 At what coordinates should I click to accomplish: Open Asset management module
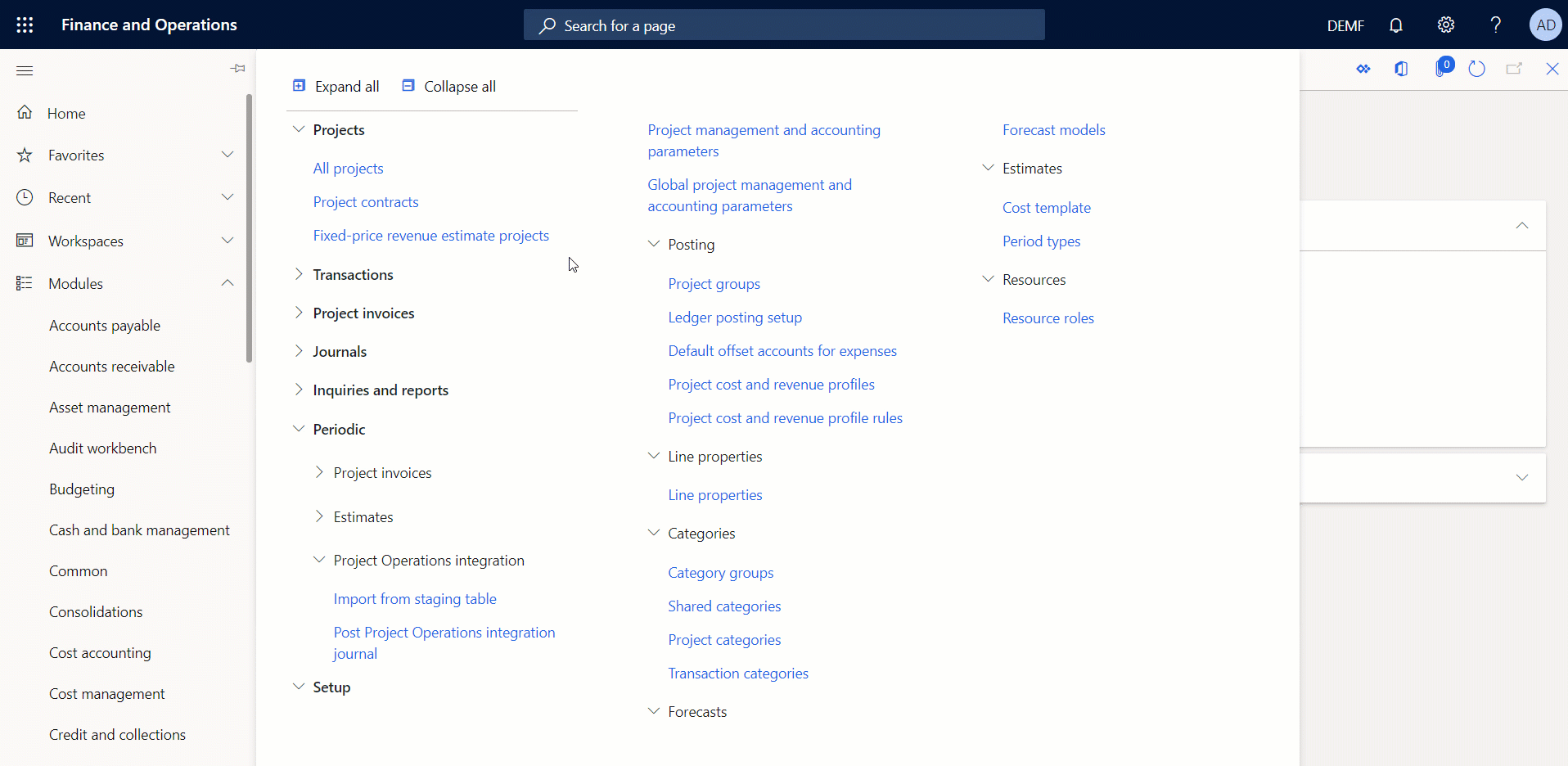click(x=110, y=408)
